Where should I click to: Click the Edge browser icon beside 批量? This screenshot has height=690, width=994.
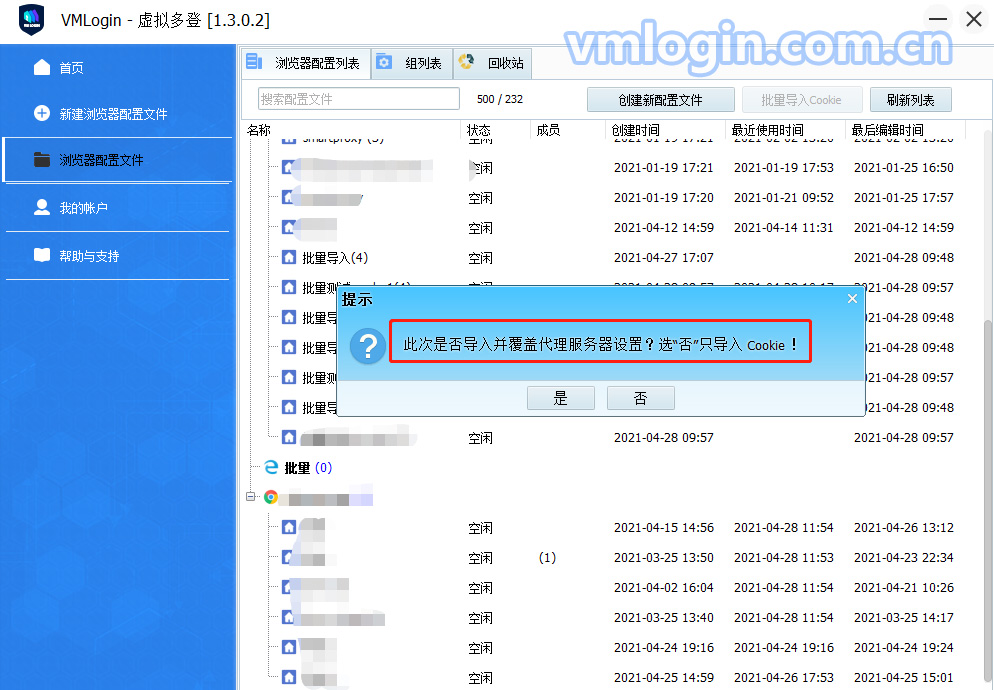tap(271, 467)
